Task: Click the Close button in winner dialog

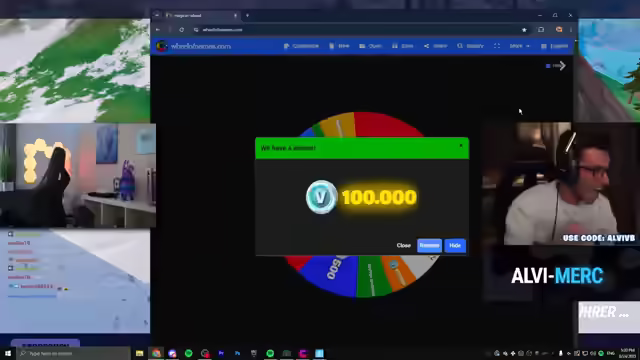Action: (x=403, y=245)
